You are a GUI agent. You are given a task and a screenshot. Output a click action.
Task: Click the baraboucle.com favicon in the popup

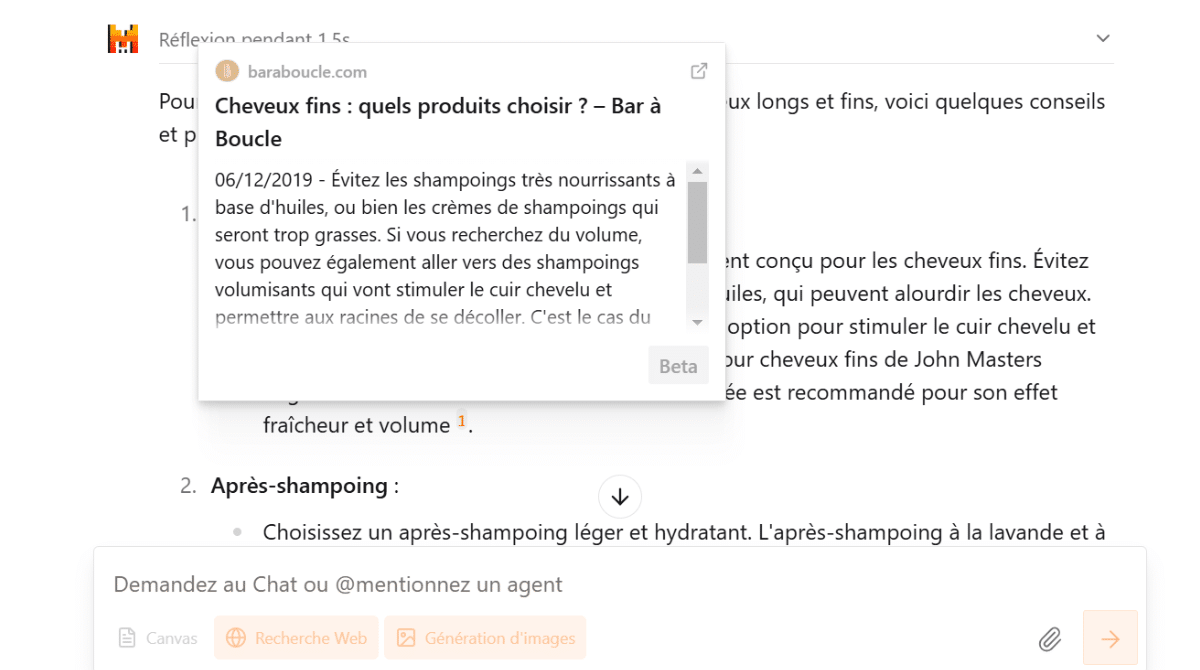pos(225,70)
